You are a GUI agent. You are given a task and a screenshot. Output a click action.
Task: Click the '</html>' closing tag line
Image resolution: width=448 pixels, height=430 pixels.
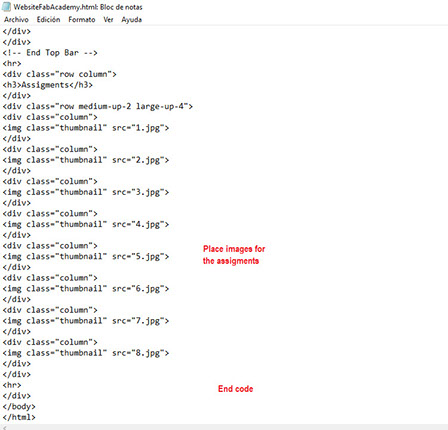click(x=19, y=417)
